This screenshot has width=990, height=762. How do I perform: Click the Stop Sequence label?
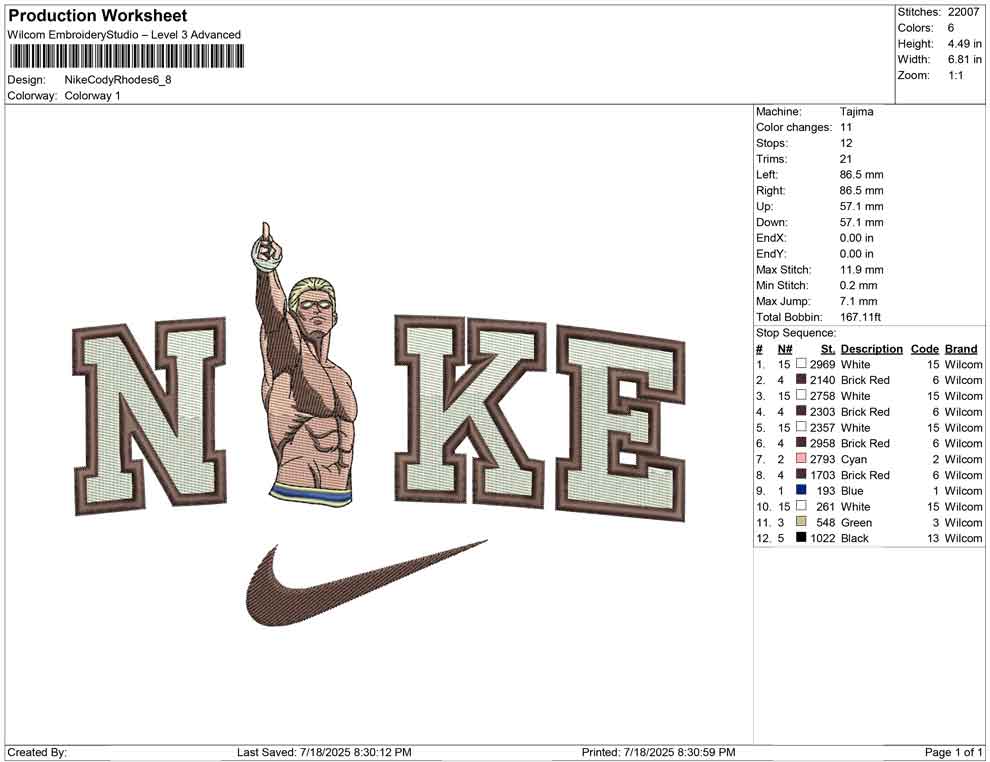coord(796,333)
